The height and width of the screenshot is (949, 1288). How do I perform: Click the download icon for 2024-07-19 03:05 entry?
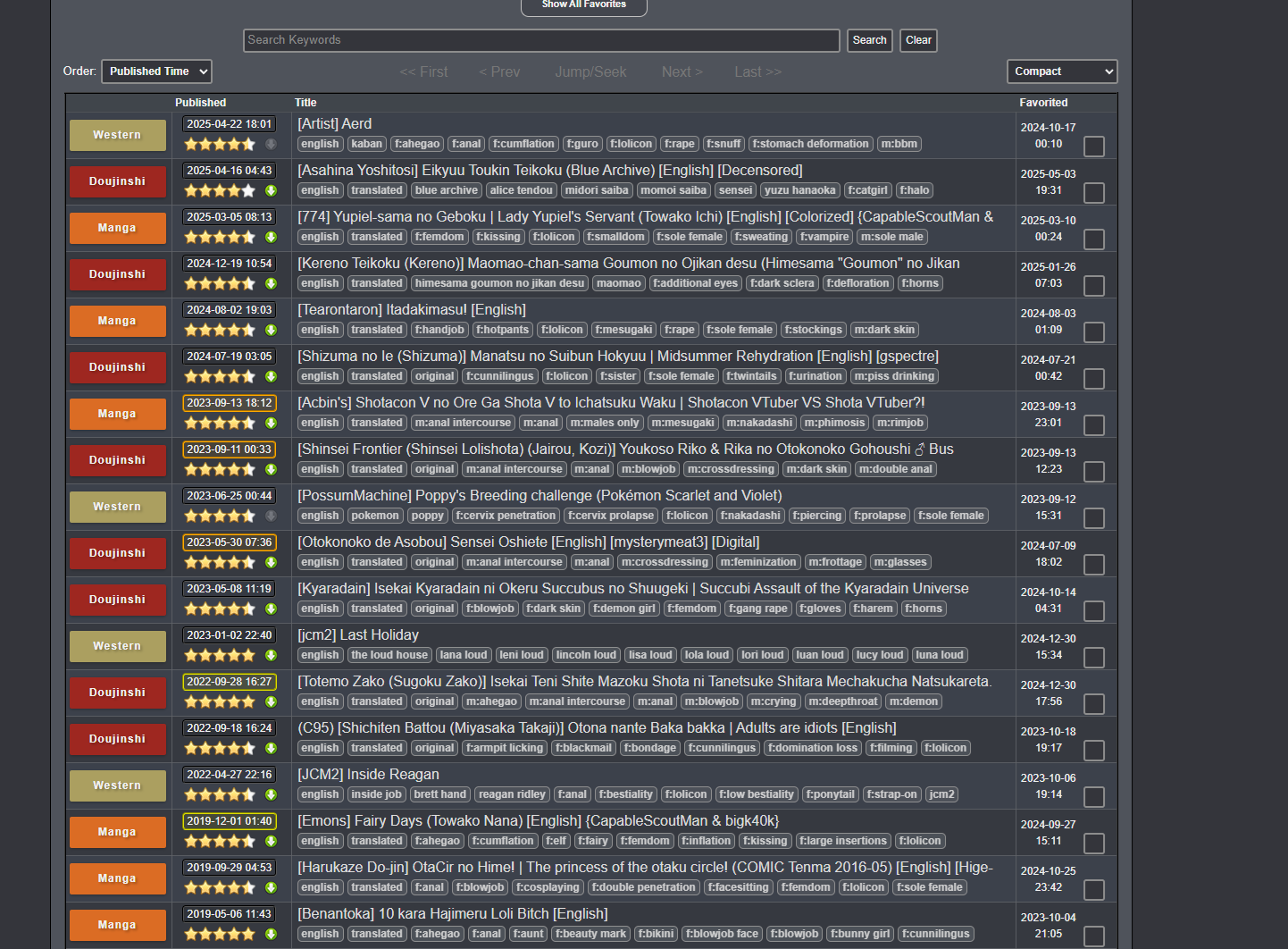click(x=271, y=376)
